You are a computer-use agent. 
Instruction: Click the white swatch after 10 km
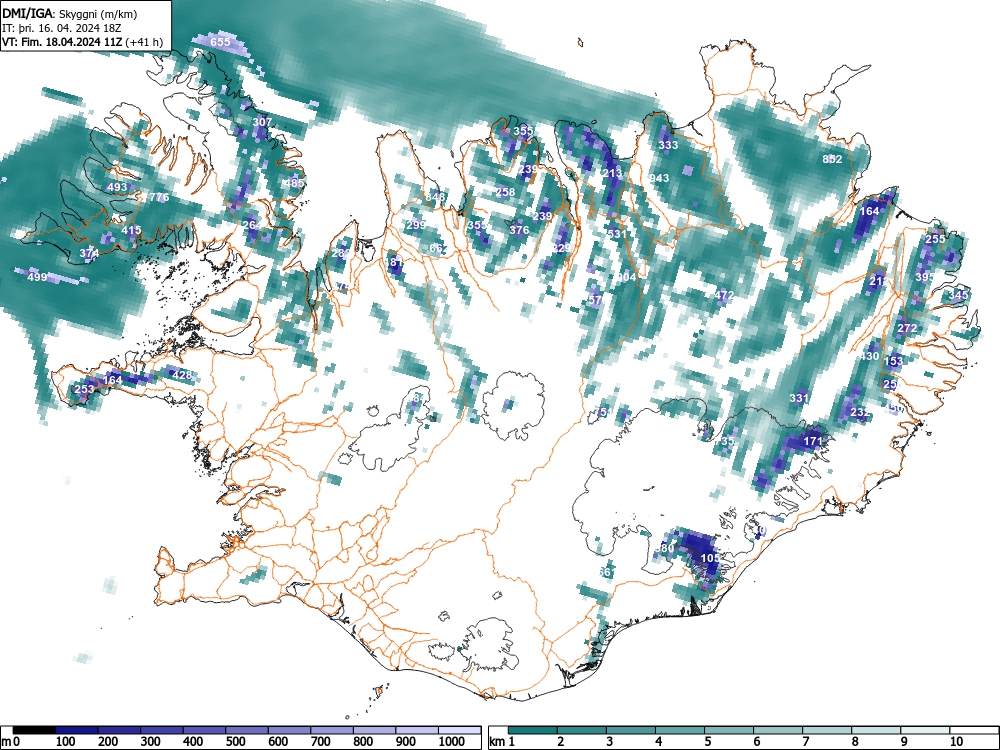(x=974, y=730)
